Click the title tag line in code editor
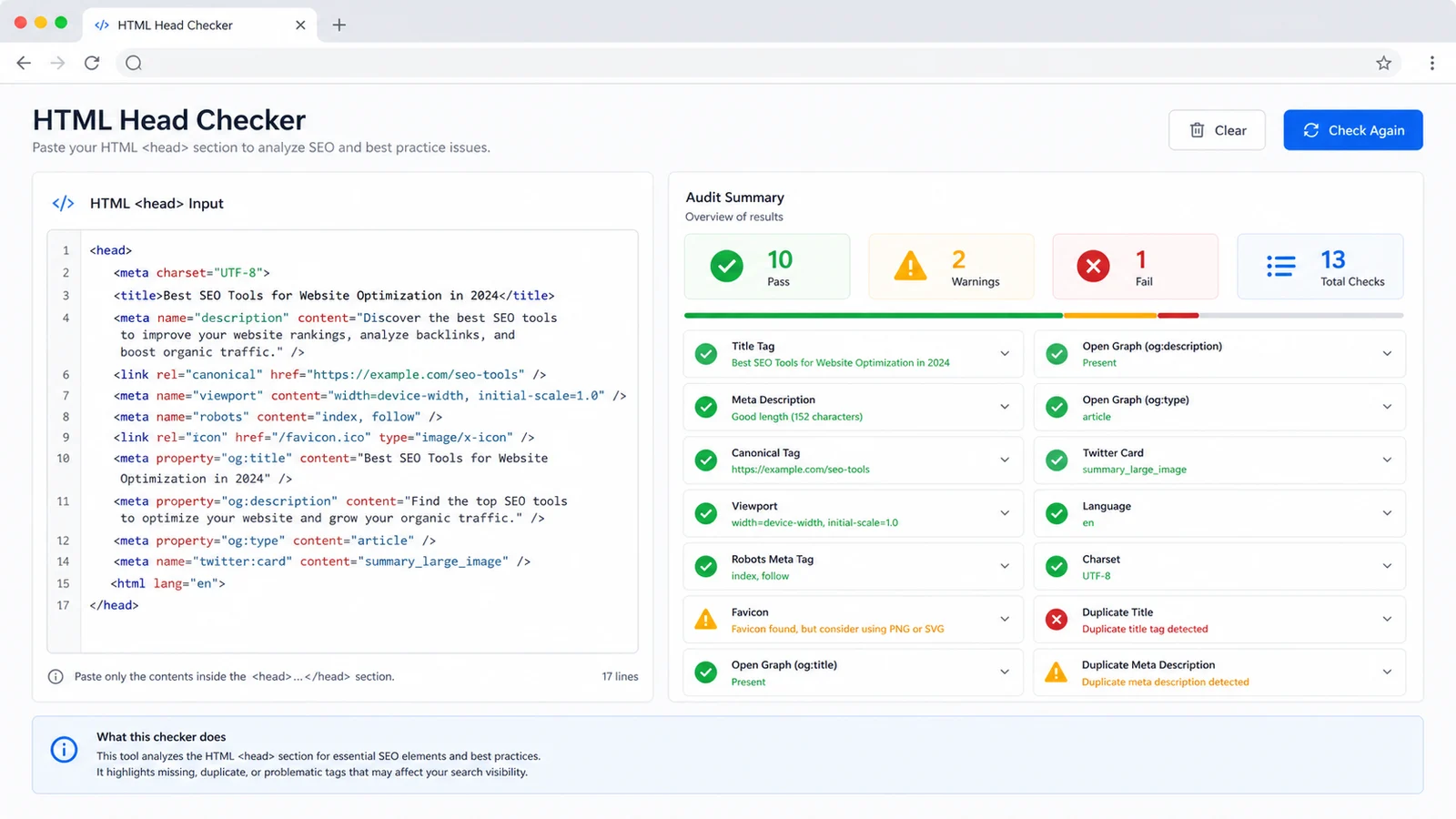Viewport: 1456px width, 819px height. point(334,295)
